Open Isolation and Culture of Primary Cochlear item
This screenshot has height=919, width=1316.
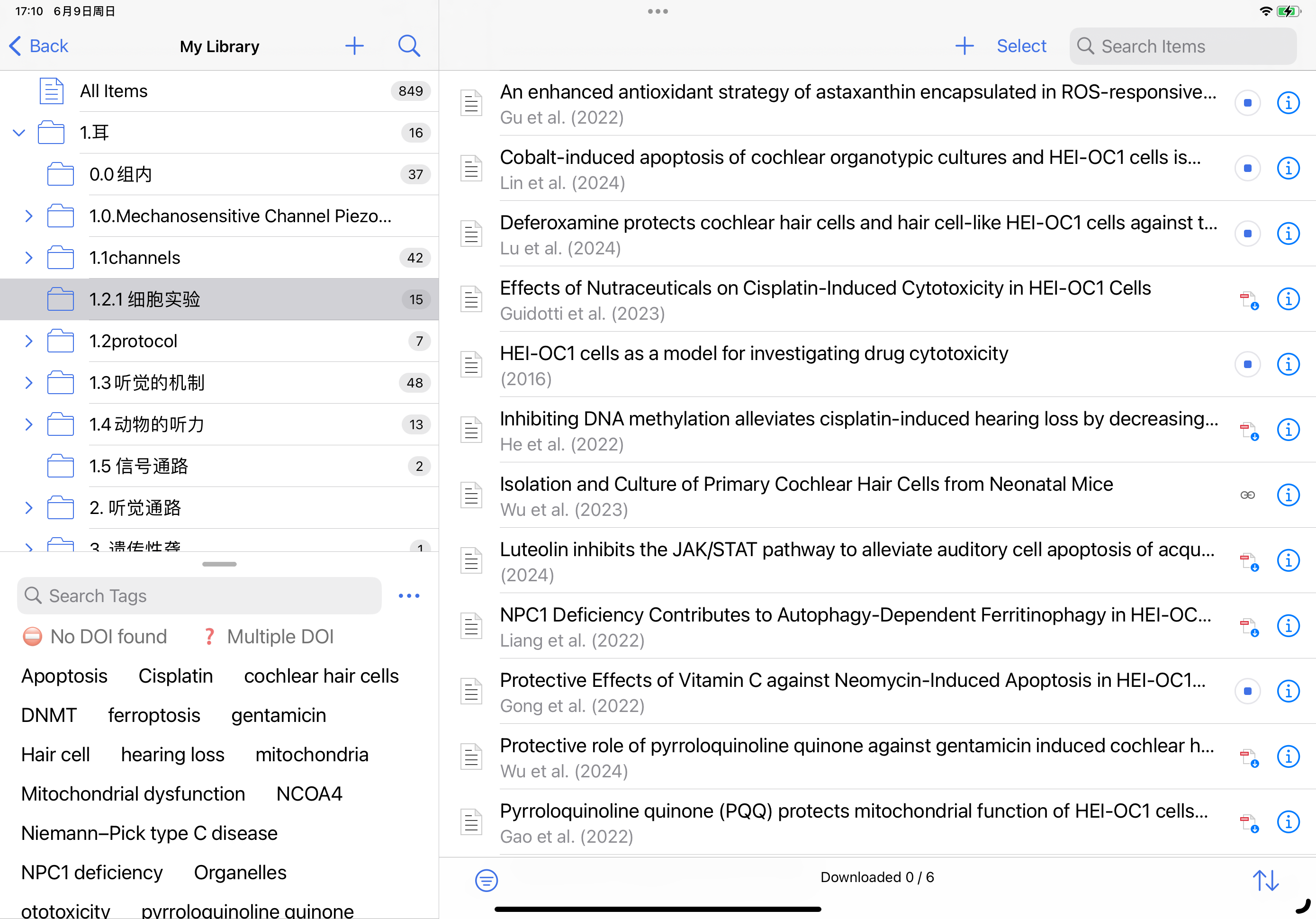[x=877, y=496]
